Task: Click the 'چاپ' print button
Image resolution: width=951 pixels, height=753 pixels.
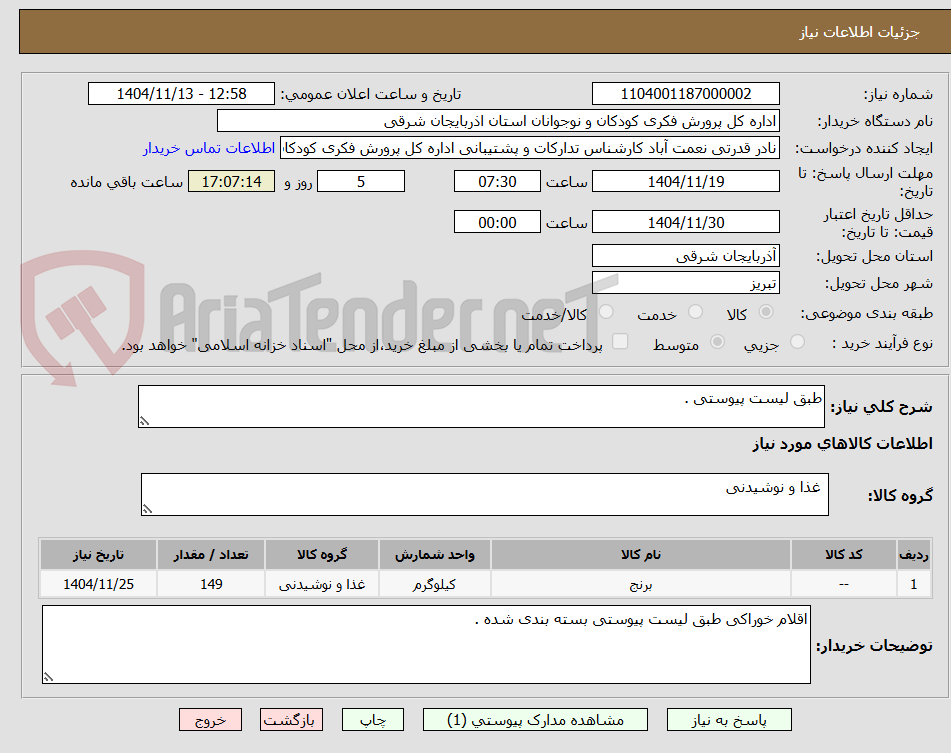Action: pos(373,720)
